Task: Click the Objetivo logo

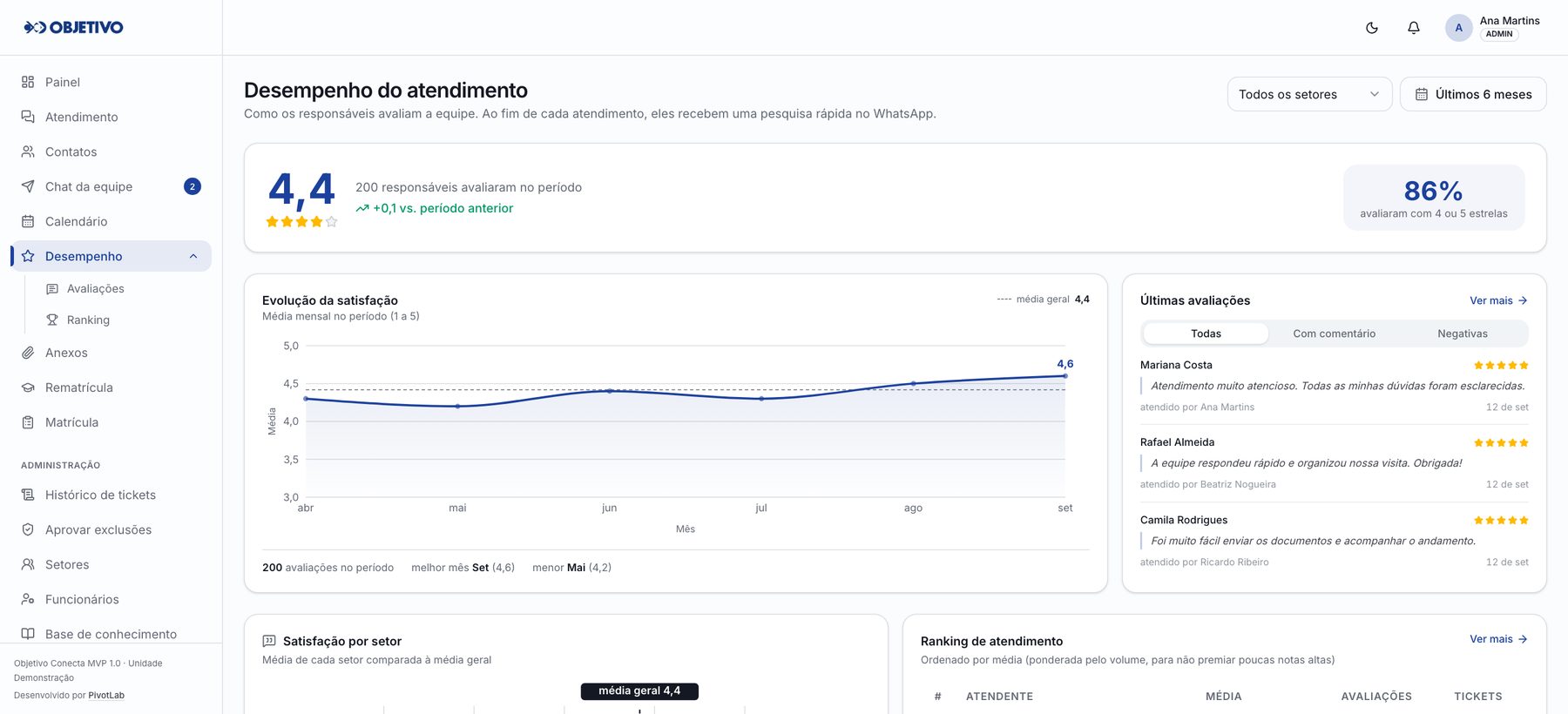Action: pos(73,27)
